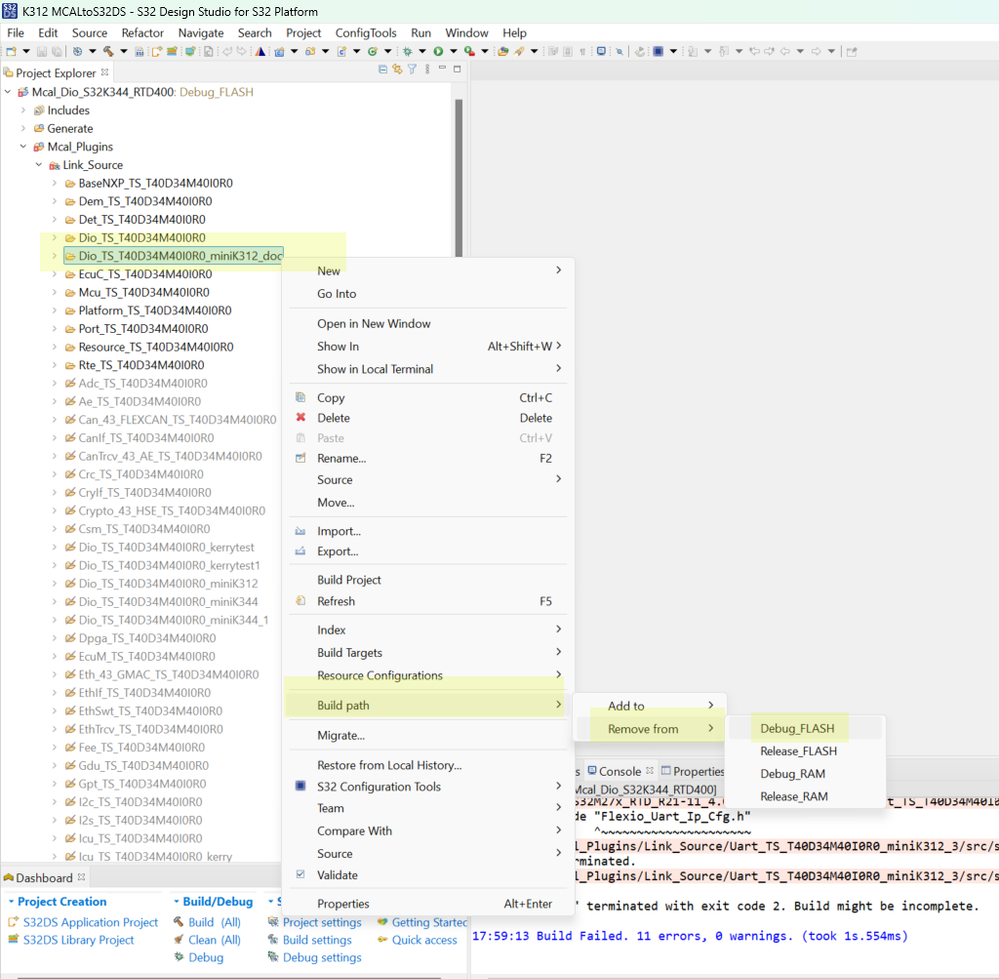Close the Dashboard tab
Image resolution: width=999 pixels, height=979 pixels.
82,877
